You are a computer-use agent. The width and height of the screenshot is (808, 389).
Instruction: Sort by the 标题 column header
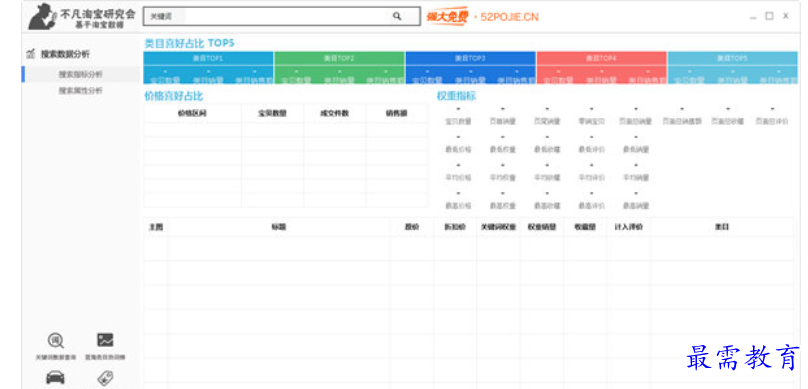click(279, 227)
